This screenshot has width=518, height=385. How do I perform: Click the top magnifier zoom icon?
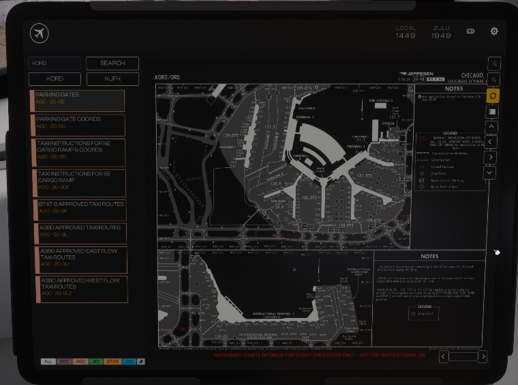pyautogui.click(x=494, y=63)
